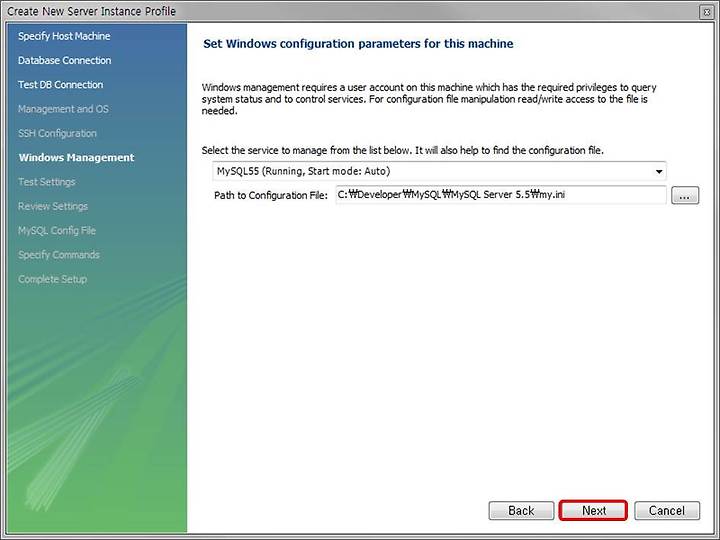This screenshot has width=720, height=540.
Task: Browse for configuration file with ellipsis button
Action: 685,195
